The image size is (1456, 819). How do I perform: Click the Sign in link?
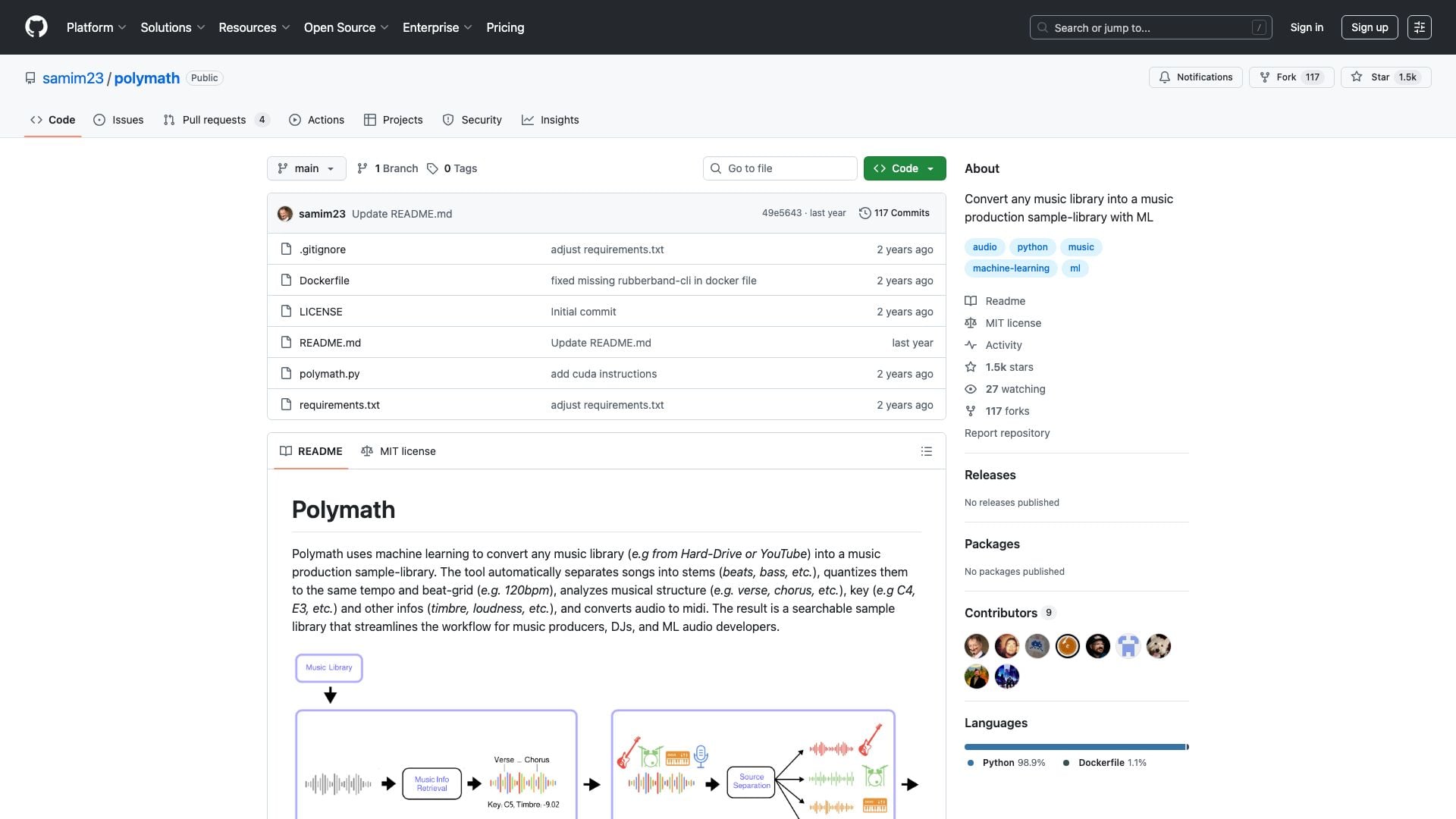point(1307,27)
